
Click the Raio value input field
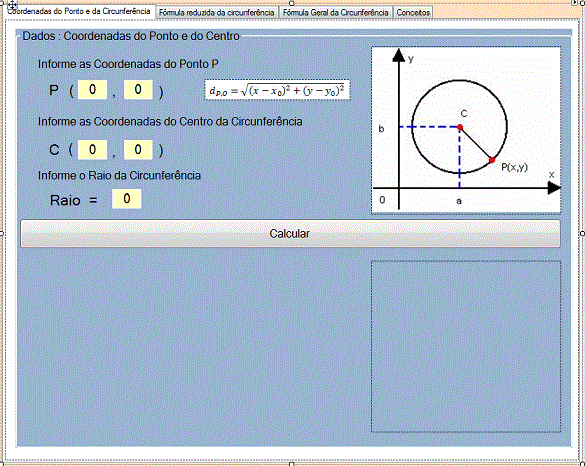(x=126, y=199)
